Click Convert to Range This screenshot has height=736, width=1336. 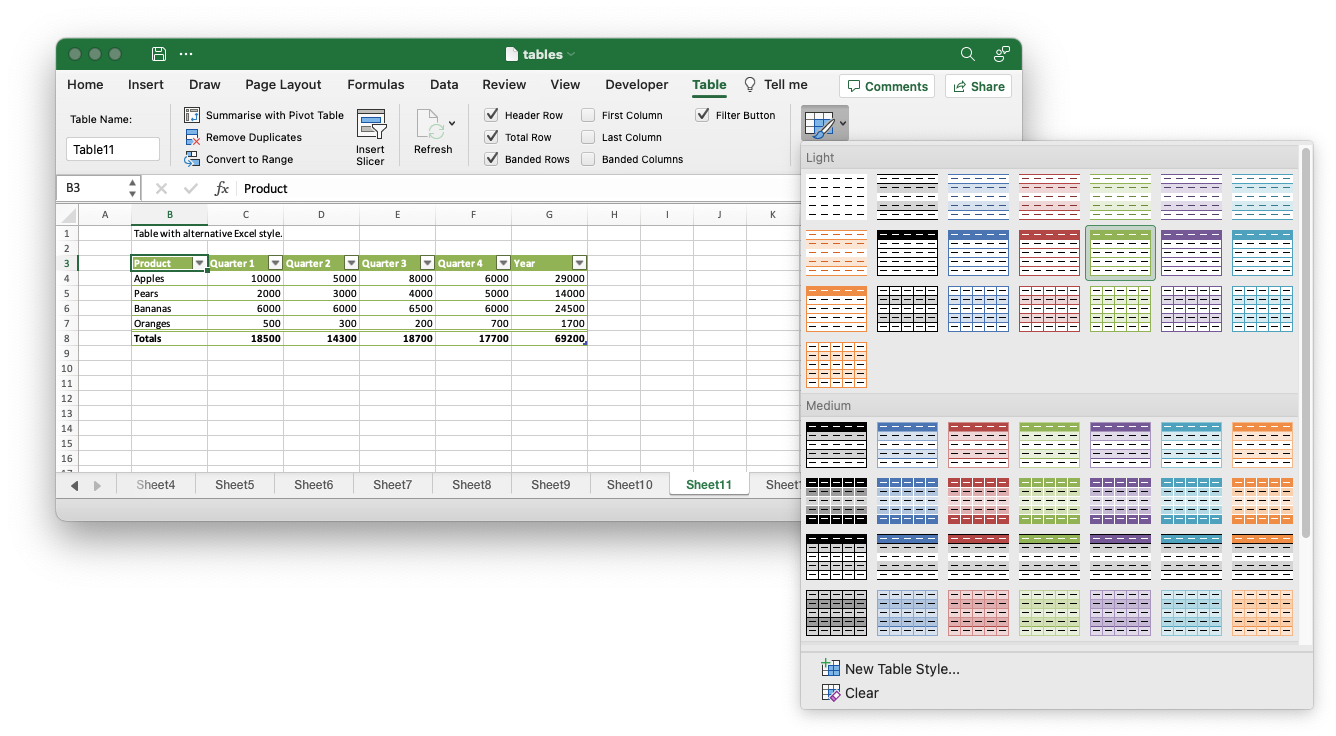pos(239,159)
